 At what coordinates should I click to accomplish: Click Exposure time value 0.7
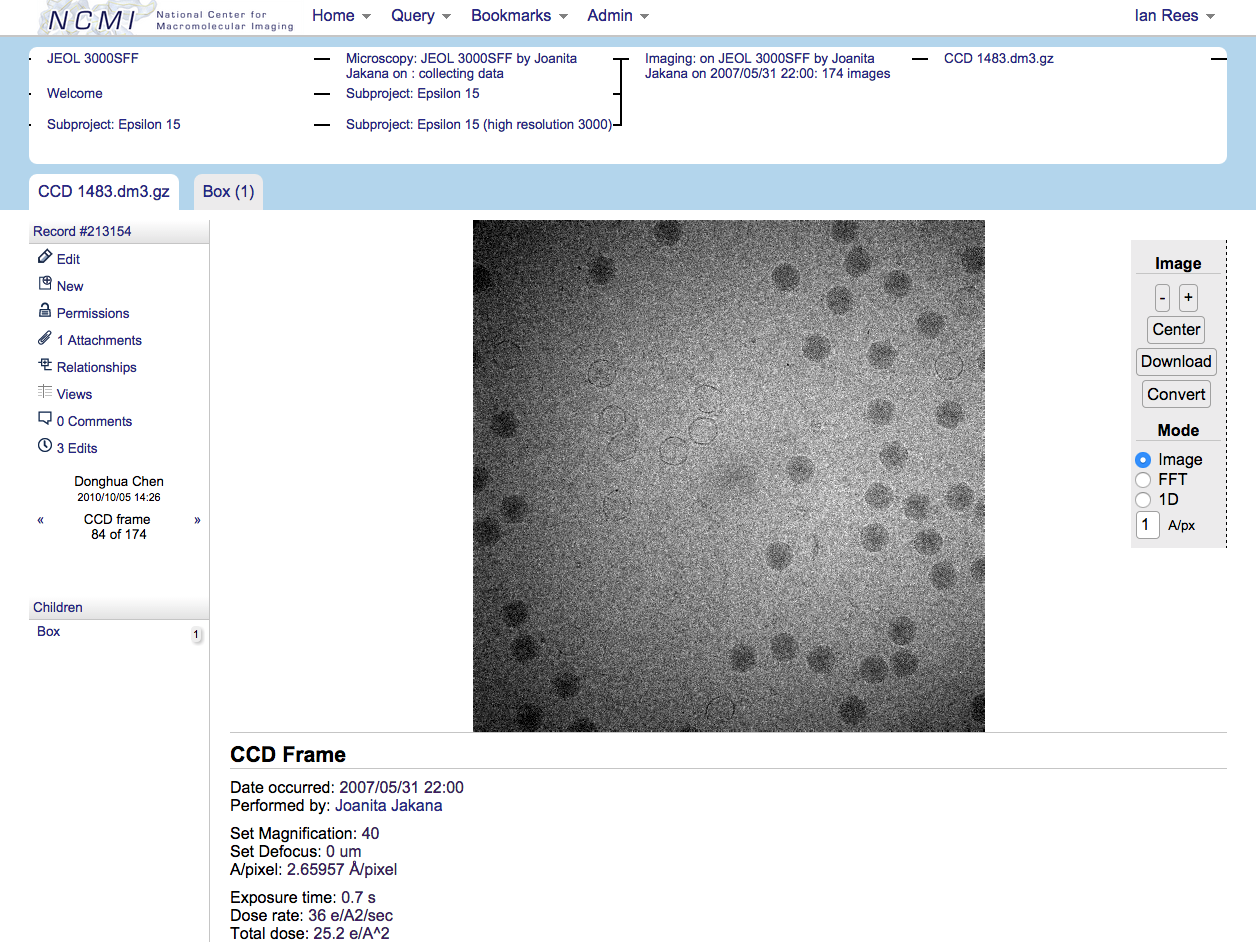coord(357,898)
